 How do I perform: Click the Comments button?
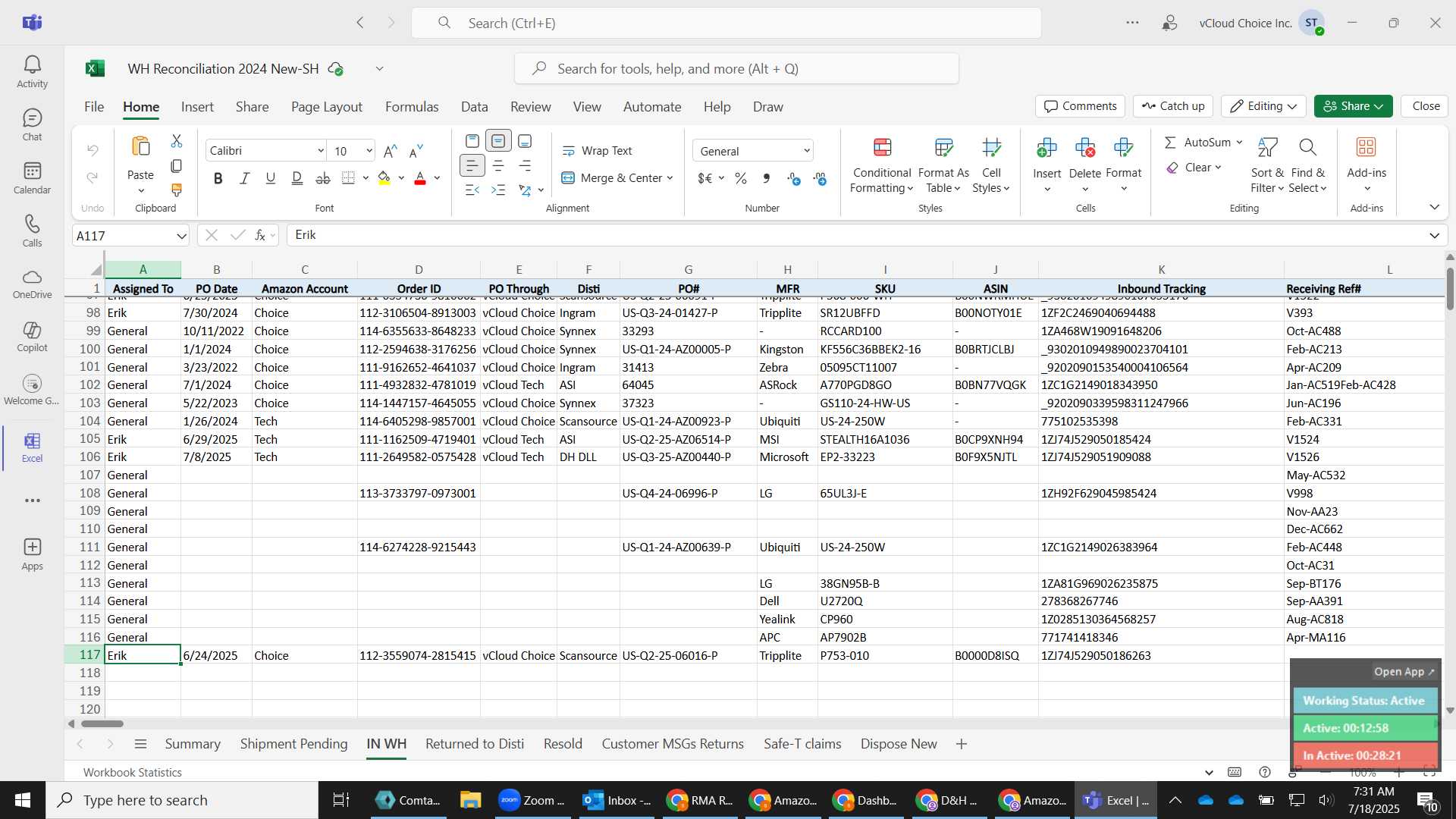click(1081, 106)
